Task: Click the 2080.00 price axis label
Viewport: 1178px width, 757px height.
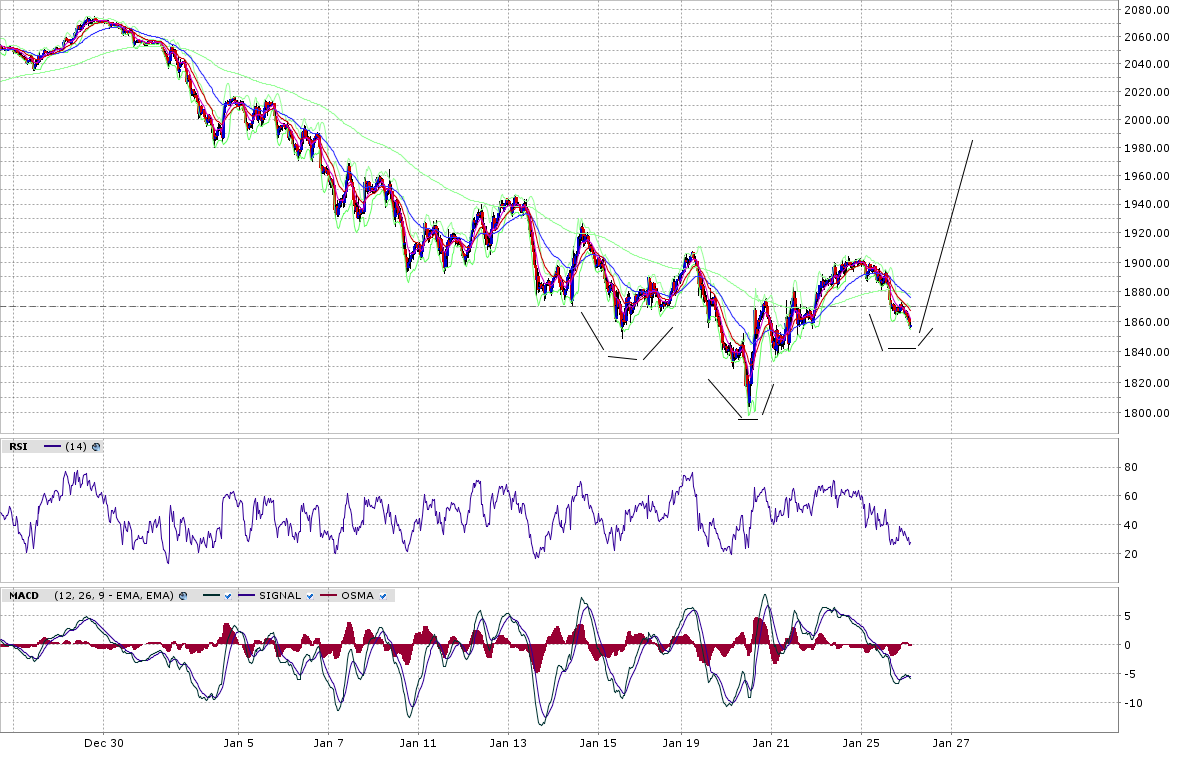Action: click(1146, 10)
